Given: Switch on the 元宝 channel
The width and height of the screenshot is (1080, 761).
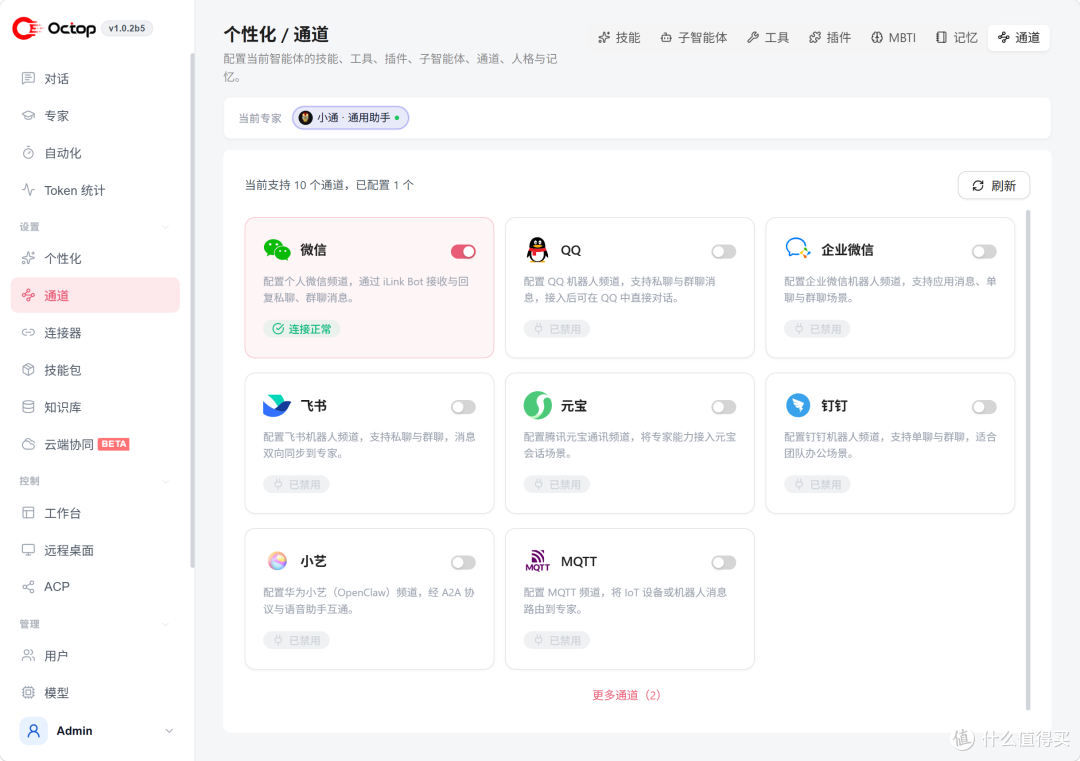Looking at the screenshot, I should pyautogui.click(x=724, y=407).
